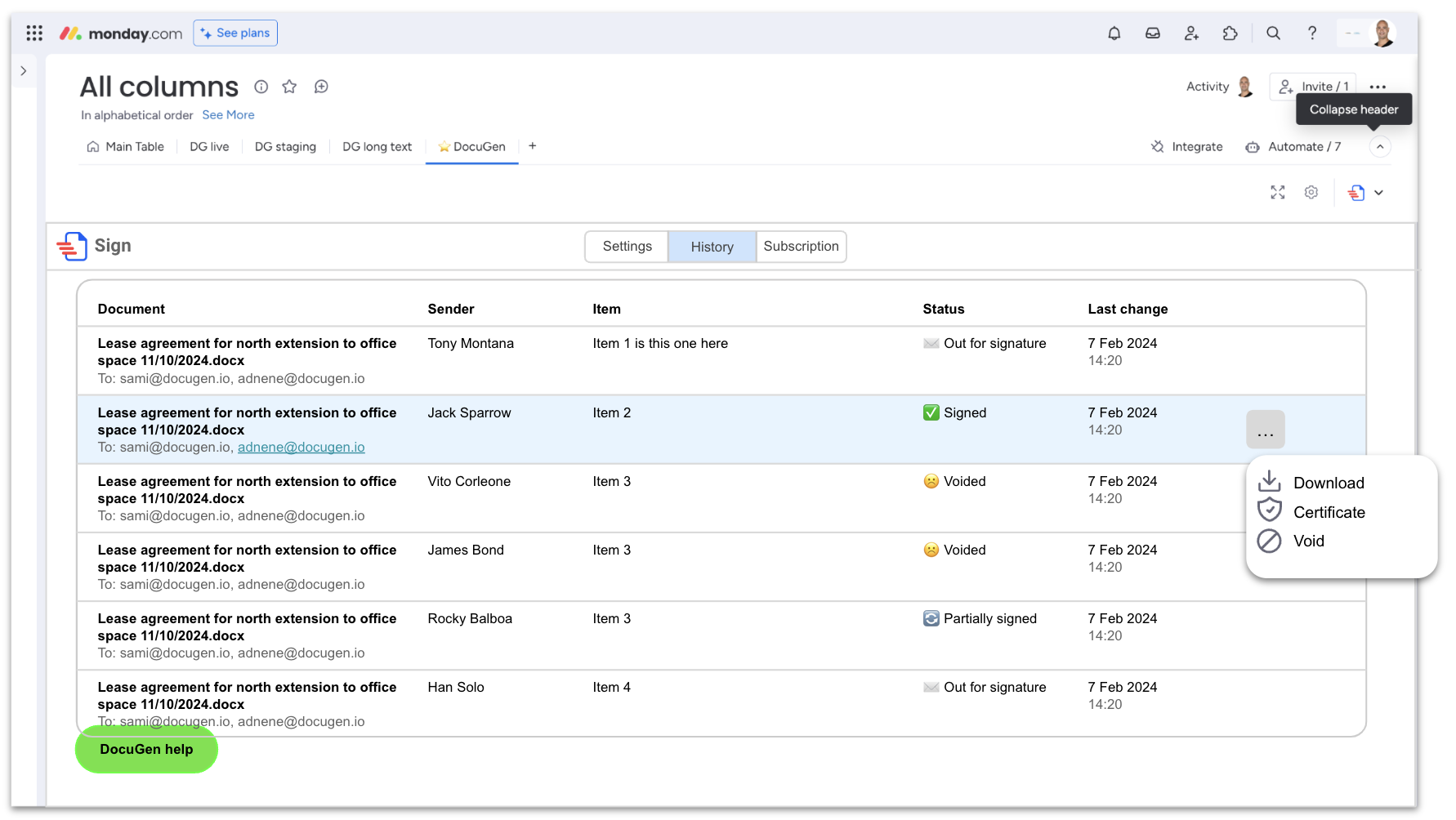Click Voided face icon in Vito Corleone row
Viewport: 1456px width, 820px height.
click(931, 481)
